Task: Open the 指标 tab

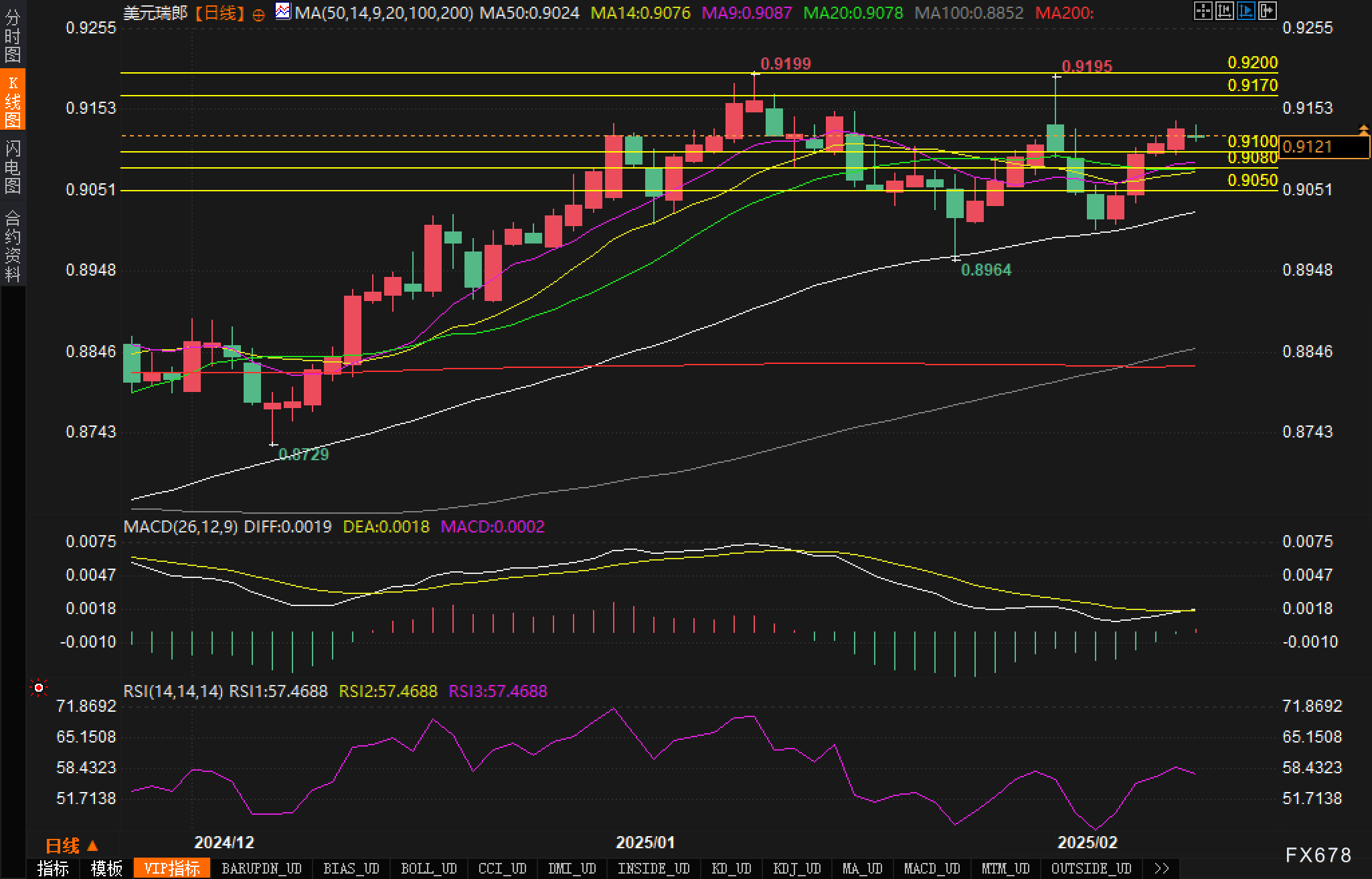Action: point(53,868)
